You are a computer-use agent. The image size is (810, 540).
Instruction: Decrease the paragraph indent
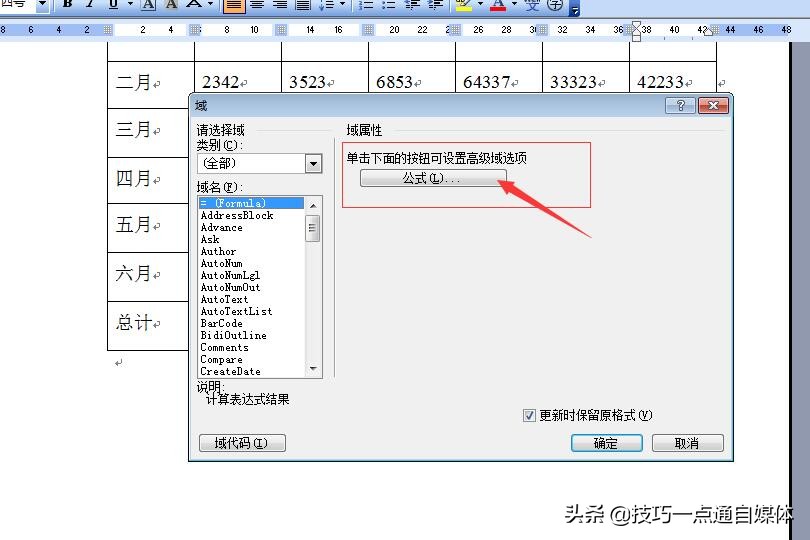[x=412, y=4]
